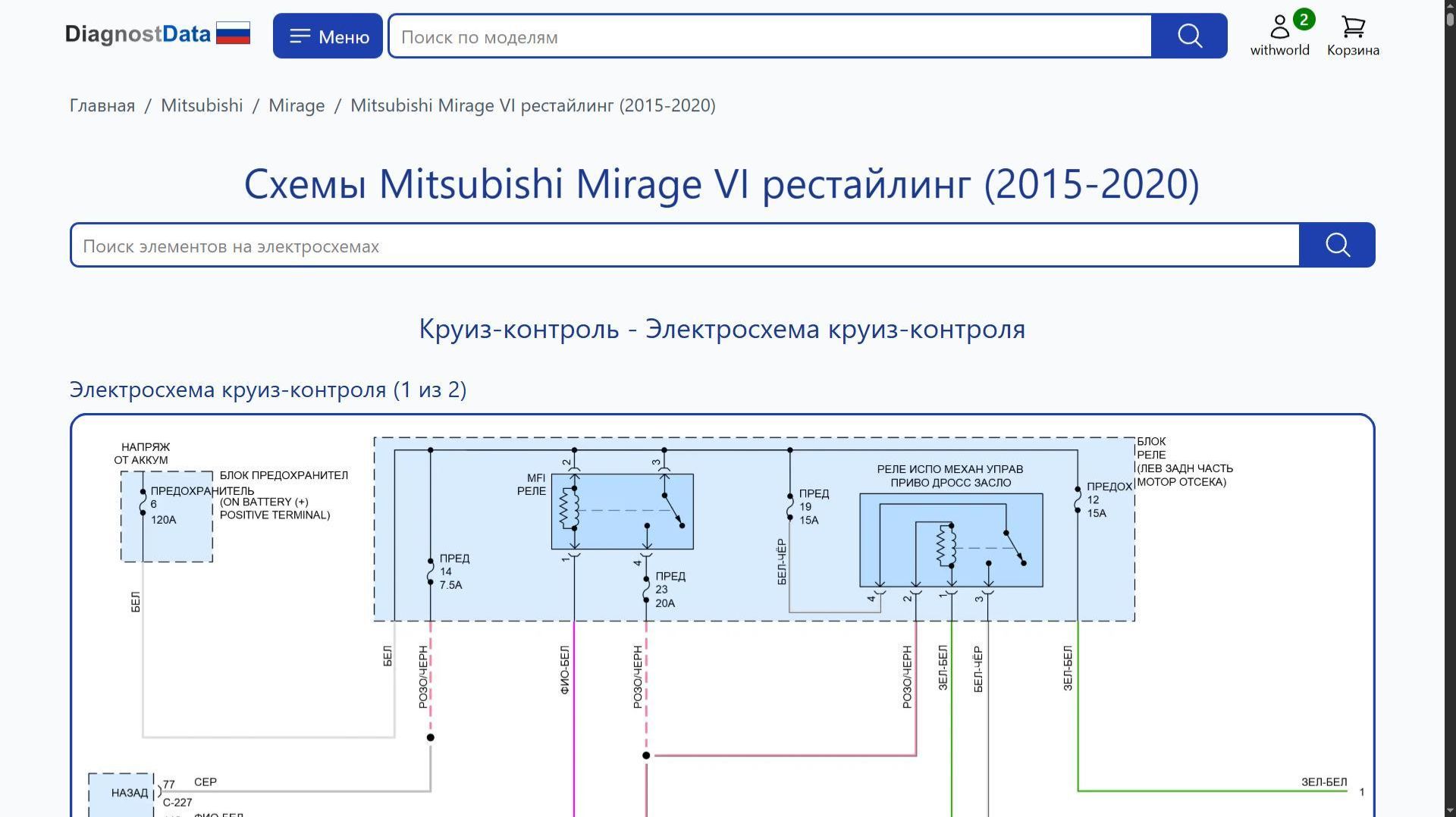
Task: Open the Mitsubishi breadcrumb link
Action: click(202, 105)
